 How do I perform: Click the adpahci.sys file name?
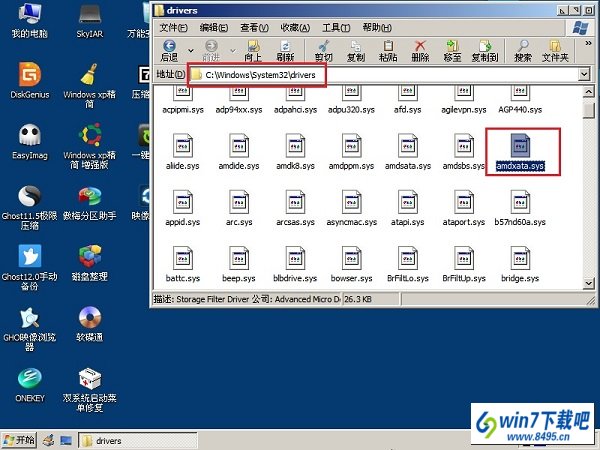pos(295,110)
